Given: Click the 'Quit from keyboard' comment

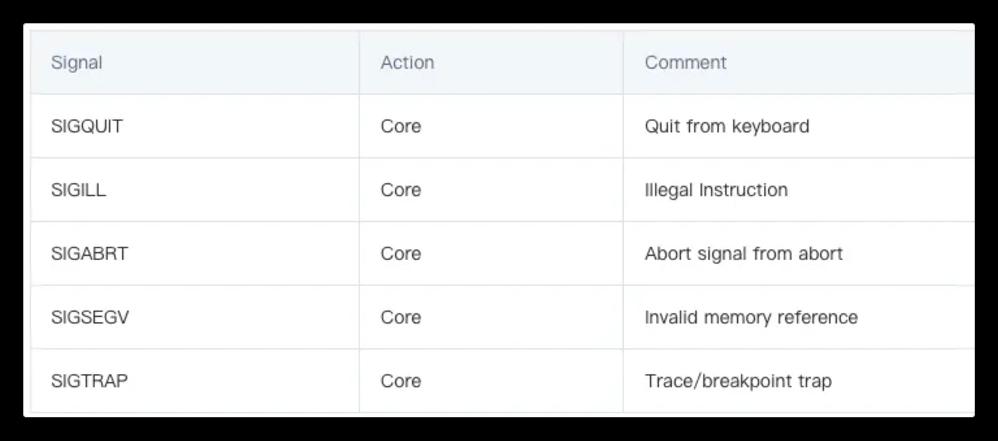Looking at the screenshot, I should 727,126.
